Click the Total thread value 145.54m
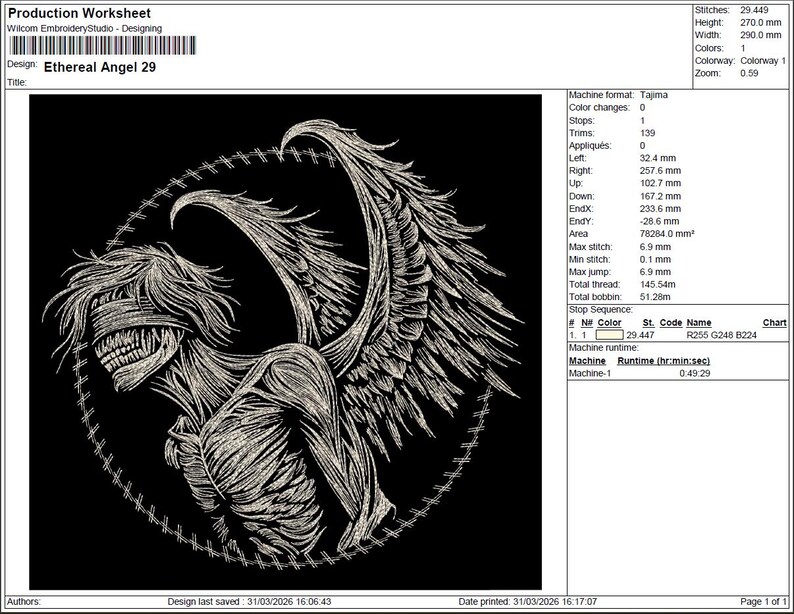The width and height of the screenshot is (794, 614). [x=657, y=284]
